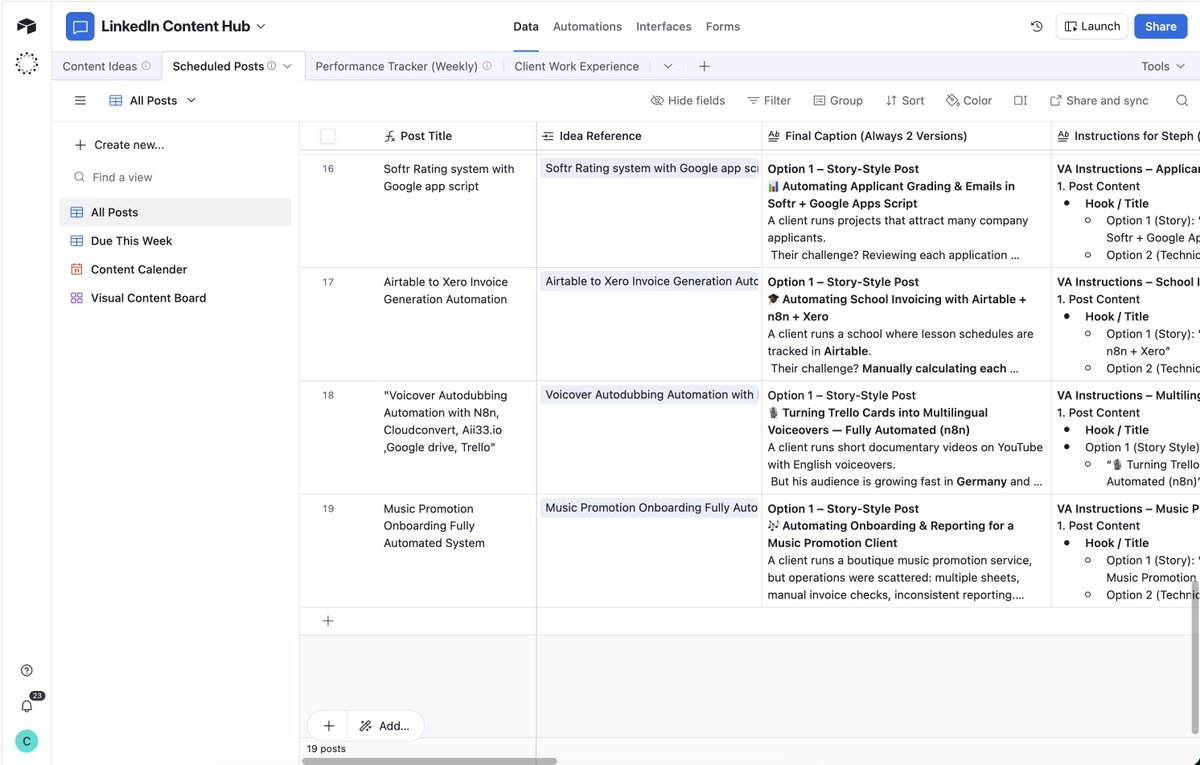Switch to the Automations tab
Image resolution: width=1200 pixels, height=765 pixels.
click(x=587, y=26)
